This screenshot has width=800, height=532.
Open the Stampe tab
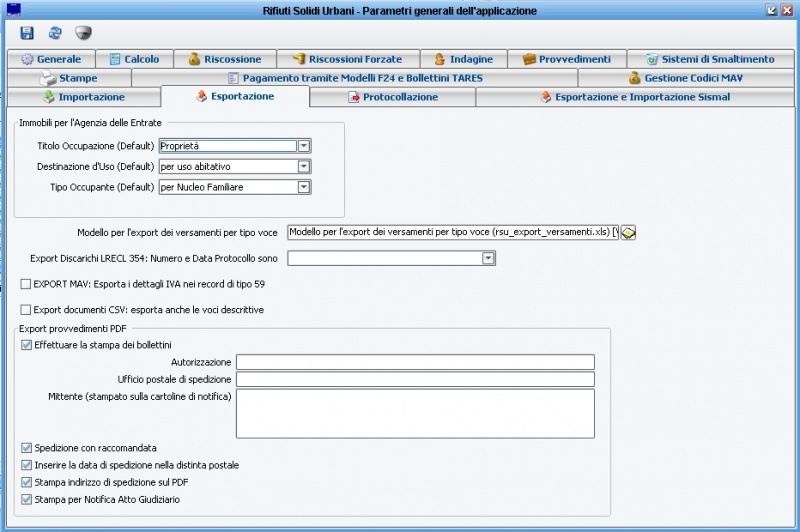coord(69,78)
